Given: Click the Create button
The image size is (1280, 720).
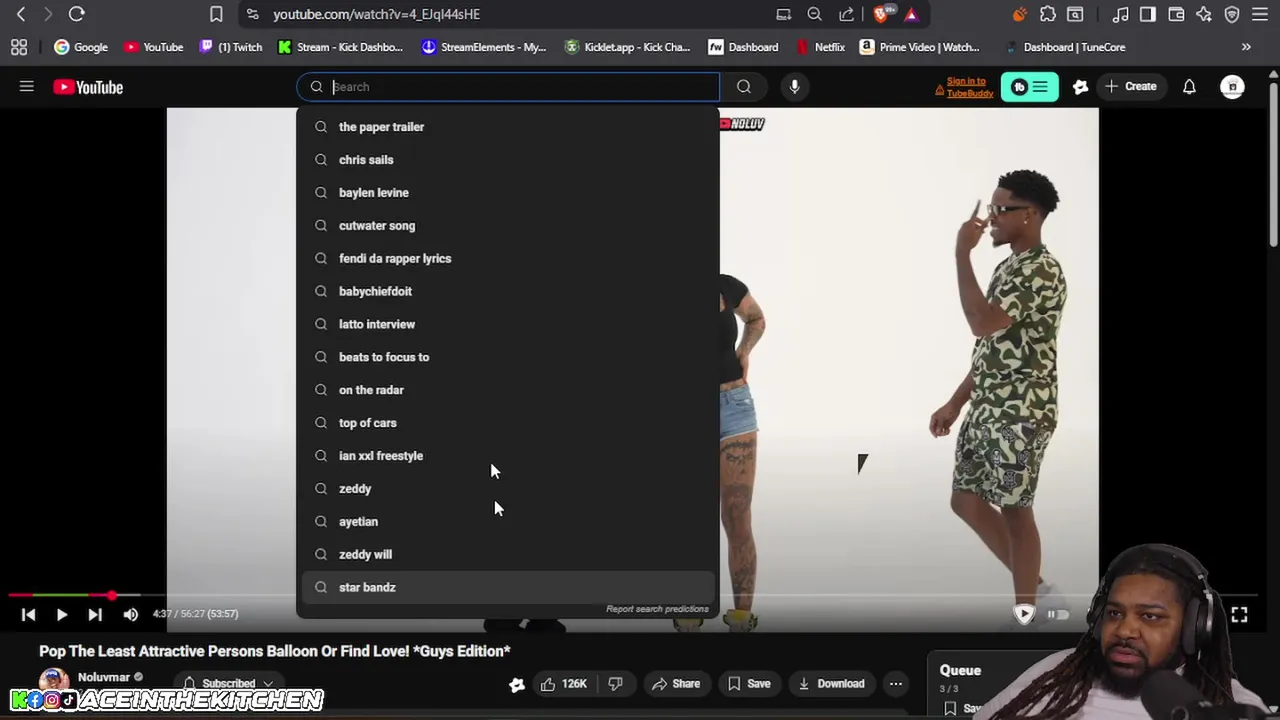Looking at the screenshot, I should click(x=1131, y=87).
